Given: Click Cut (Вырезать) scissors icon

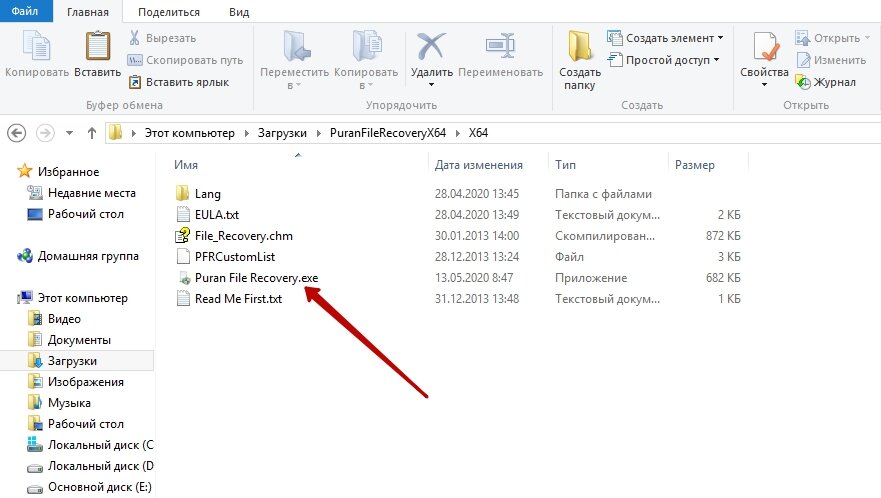Looking at the screenshot, I should 134,38.
